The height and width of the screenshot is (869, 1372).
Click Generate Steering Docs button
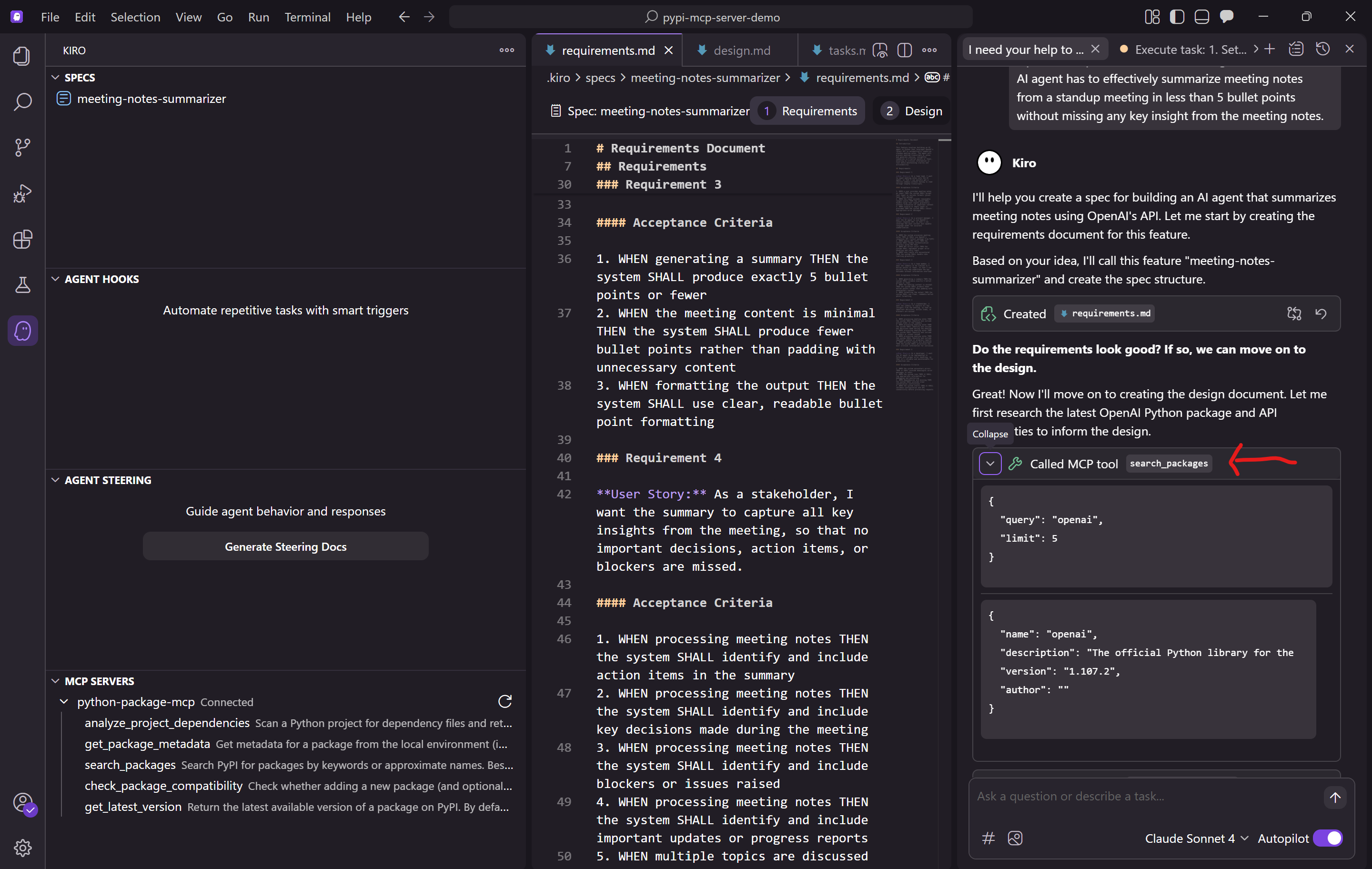(x=285, y=546)
